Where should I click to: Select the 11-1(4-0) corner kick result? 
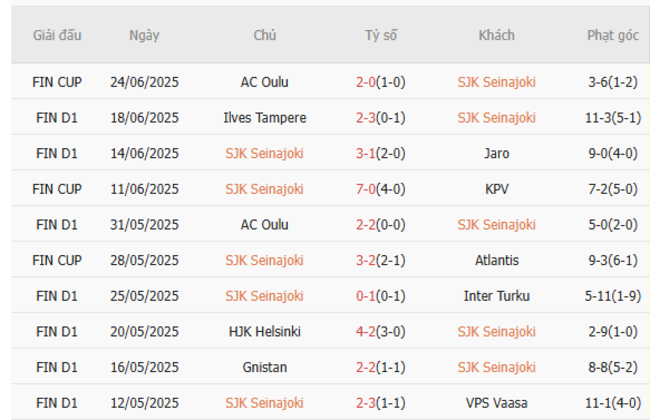612,403
